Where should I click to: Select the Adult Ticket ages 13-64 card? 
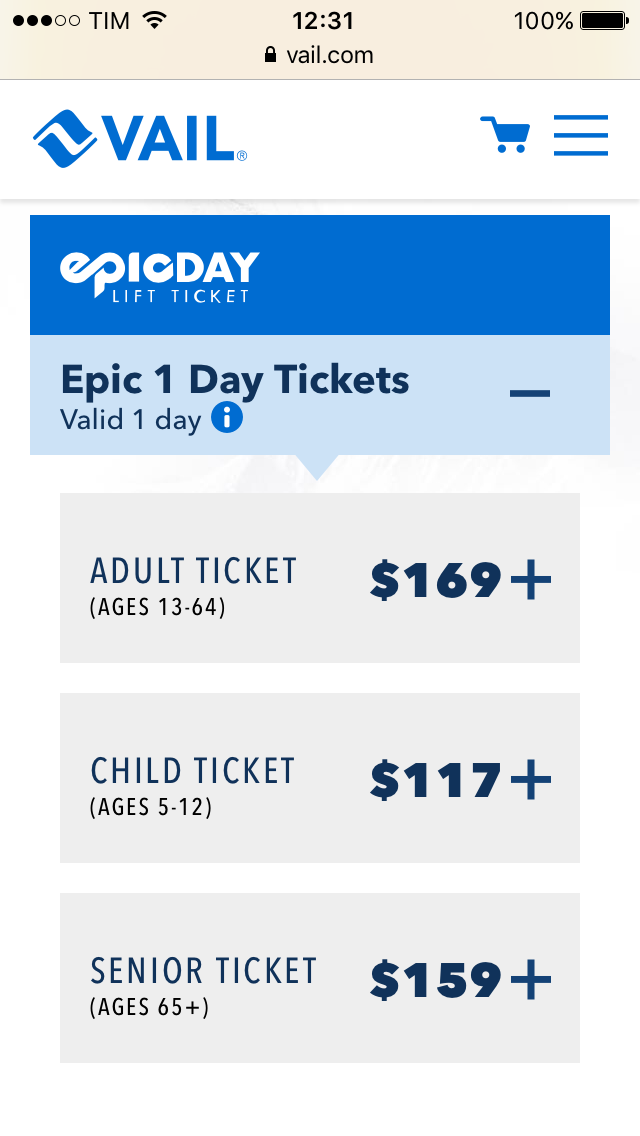tap(320, 578)
